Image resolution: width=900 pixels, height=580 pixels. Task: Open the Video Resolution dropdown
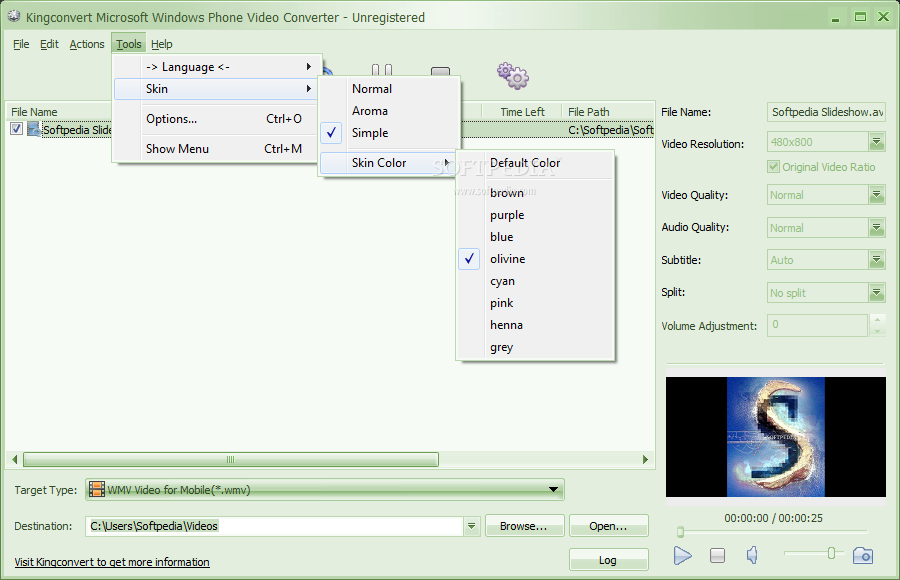(876, 142)
